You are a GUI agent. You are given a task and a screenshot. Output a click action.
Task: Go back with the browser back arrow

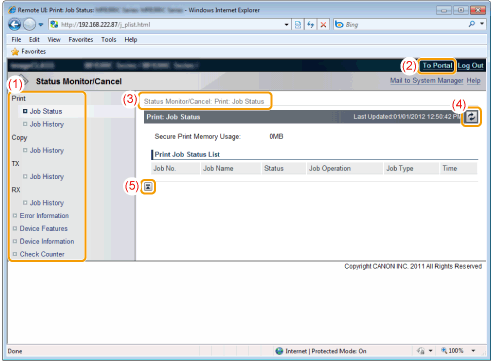pos(15,24)
